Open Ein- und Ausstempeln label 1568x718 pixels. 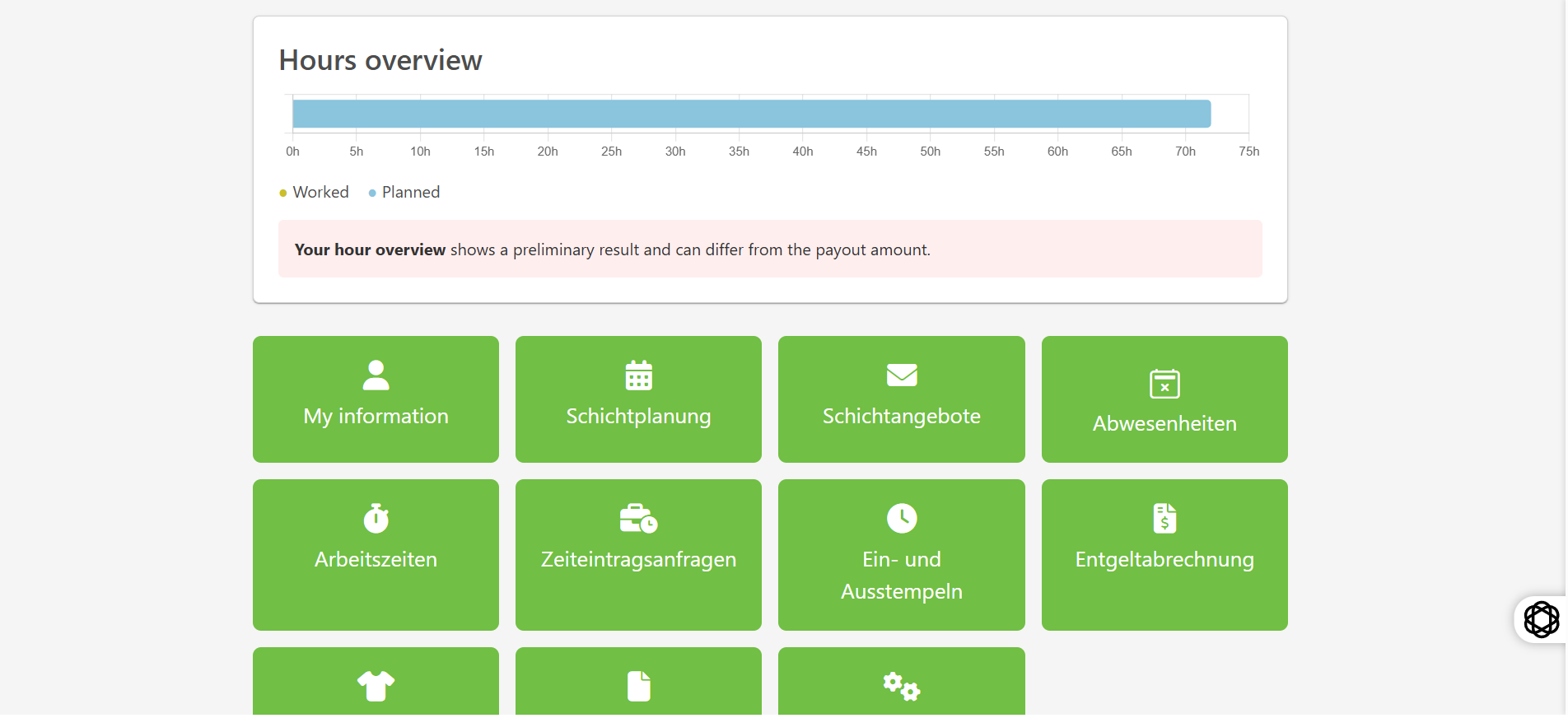point(902,575)
